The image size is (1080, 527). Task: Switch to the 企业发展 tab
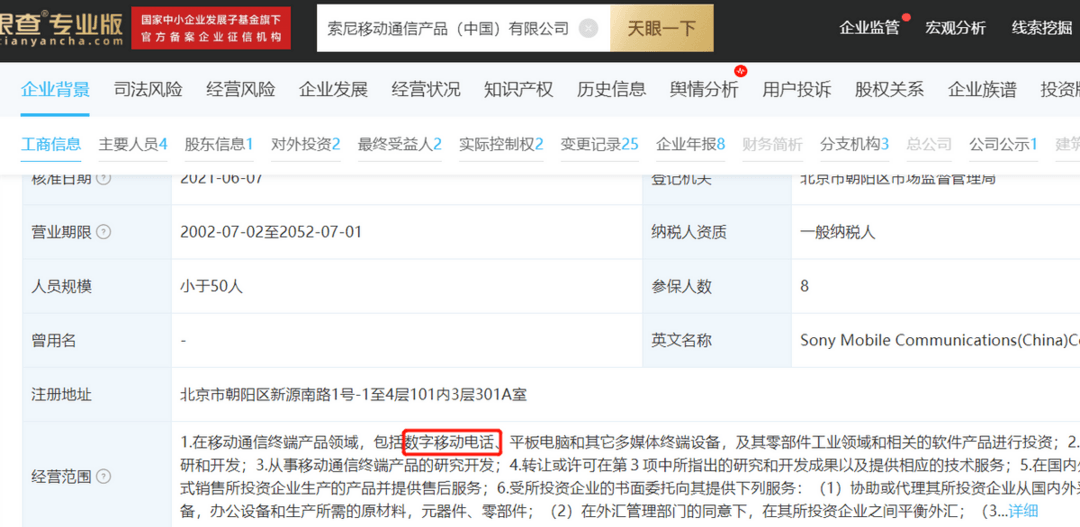click(333, 90)
